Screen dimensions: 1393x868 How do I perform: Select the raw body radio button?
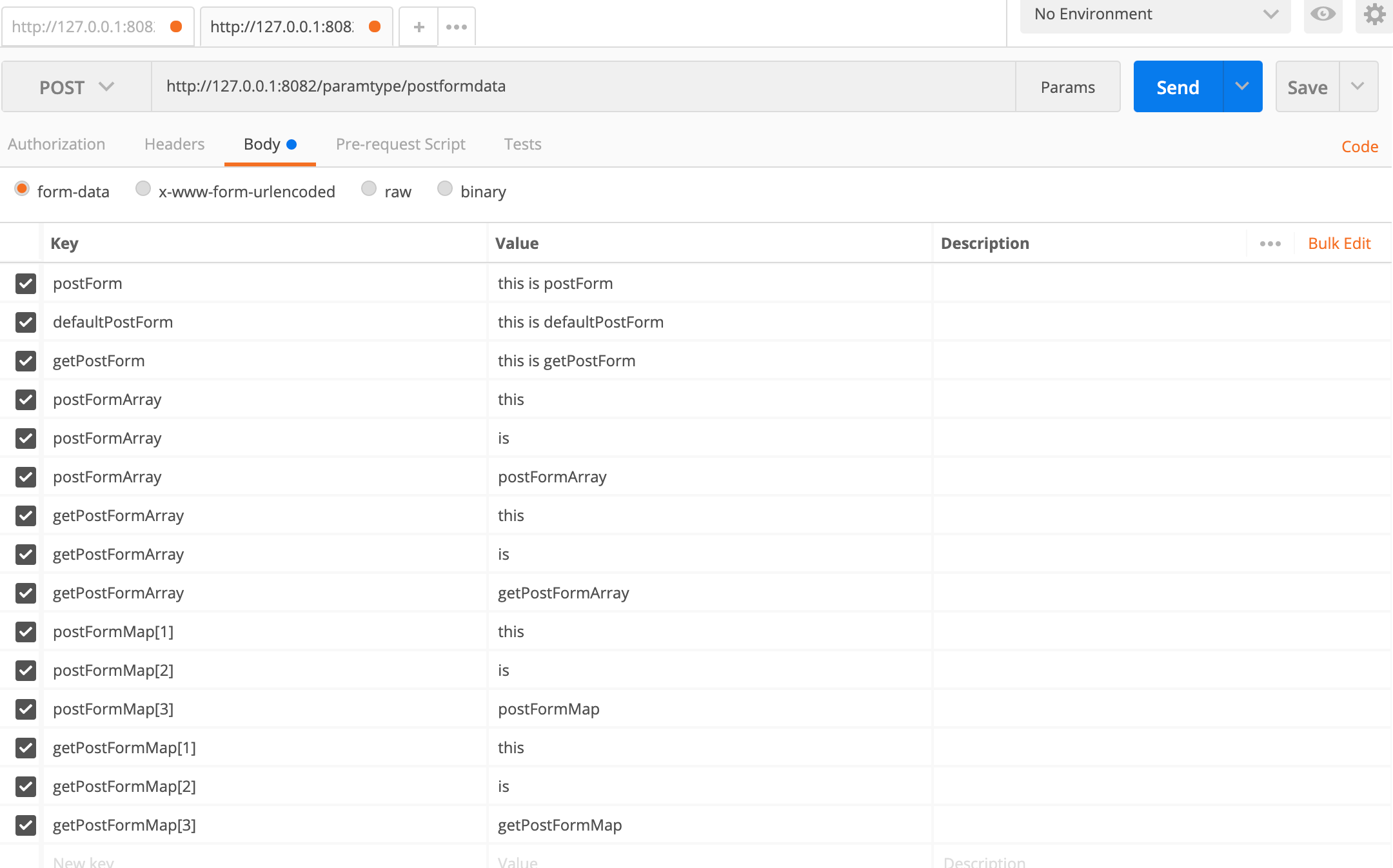[x=369, y=188]
